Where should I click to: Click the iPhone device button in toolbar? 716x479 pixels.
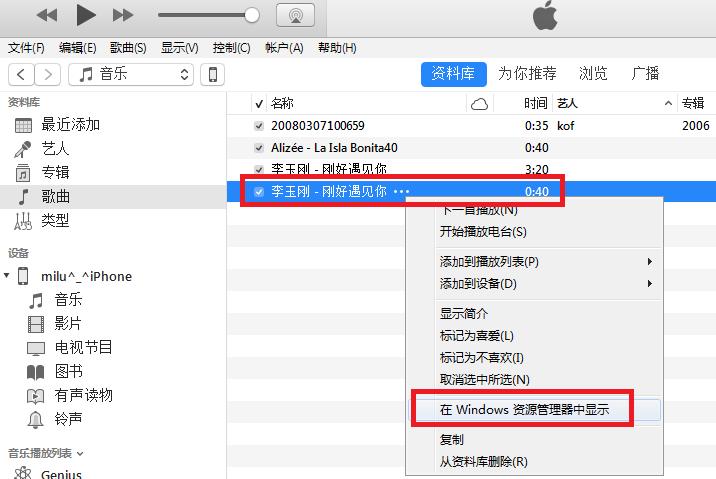click(212, 74)
